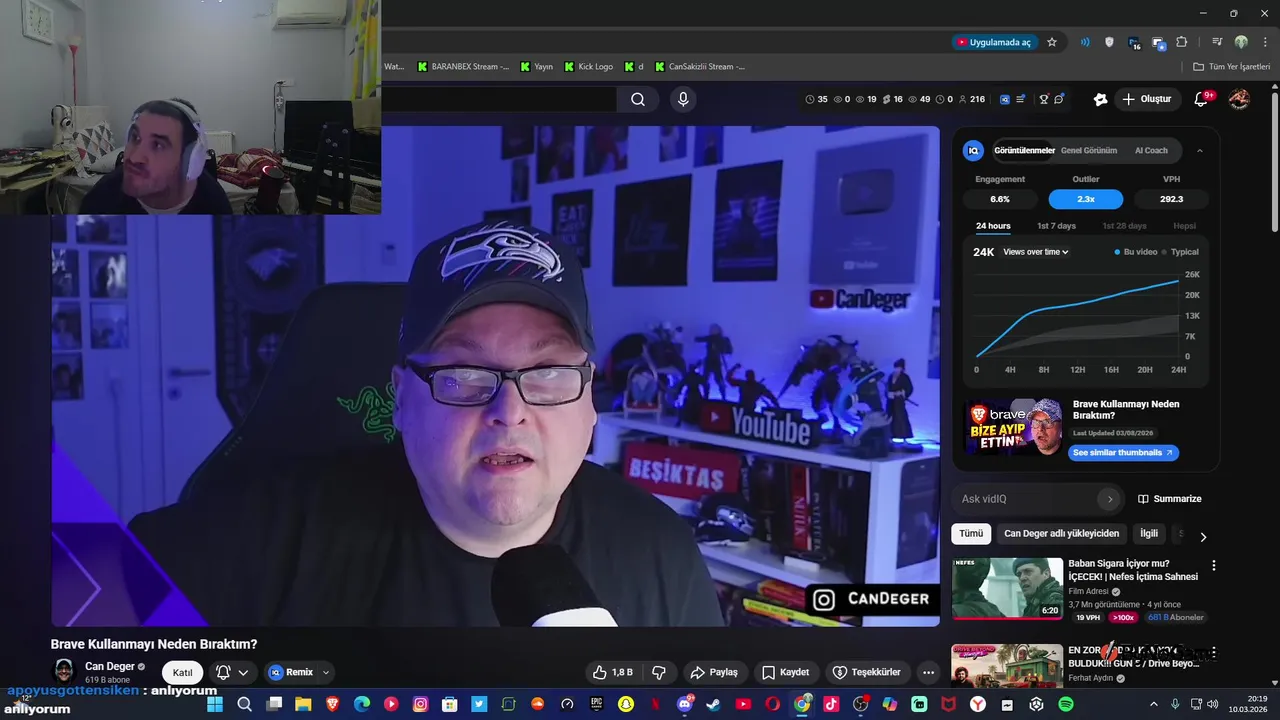Click the Summarize button
1280x720 pixels.
[1170, 499]
